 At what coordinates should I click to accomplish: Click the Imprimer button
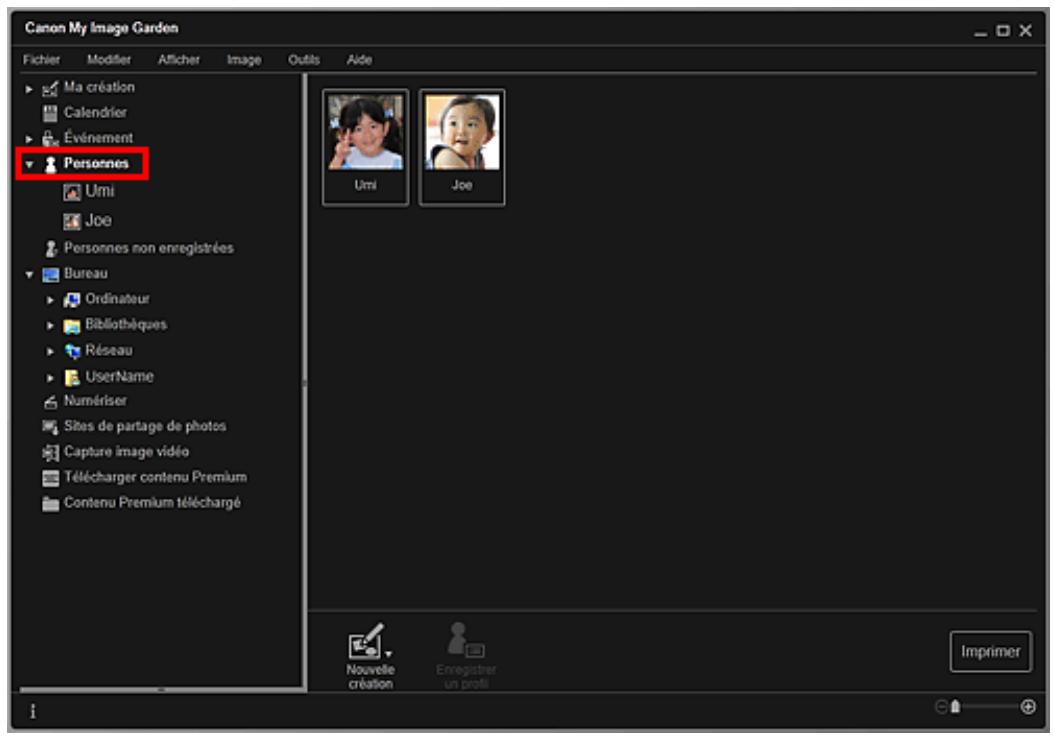click(x=990, y=652)
